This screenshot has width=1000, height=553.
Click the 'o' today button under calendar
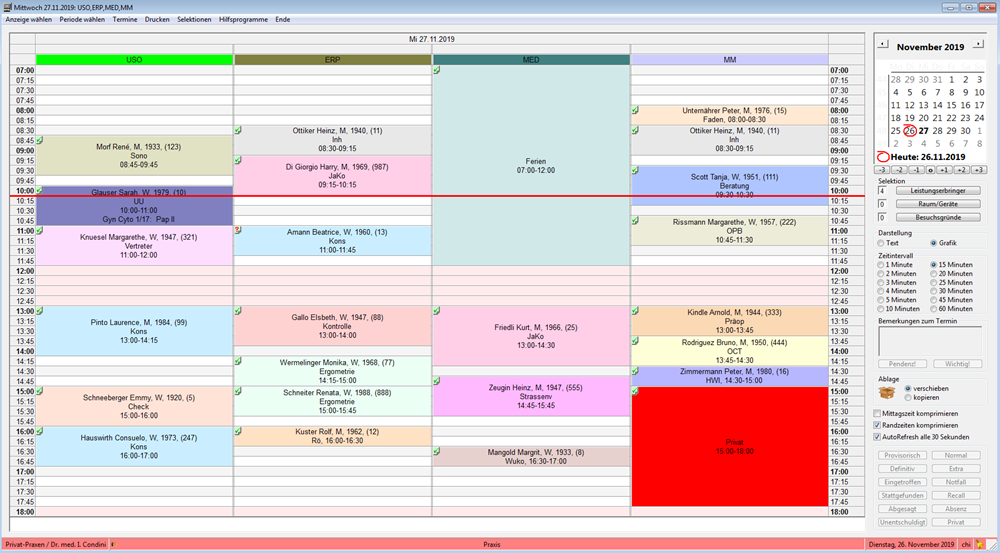click(x=931, y=170)
